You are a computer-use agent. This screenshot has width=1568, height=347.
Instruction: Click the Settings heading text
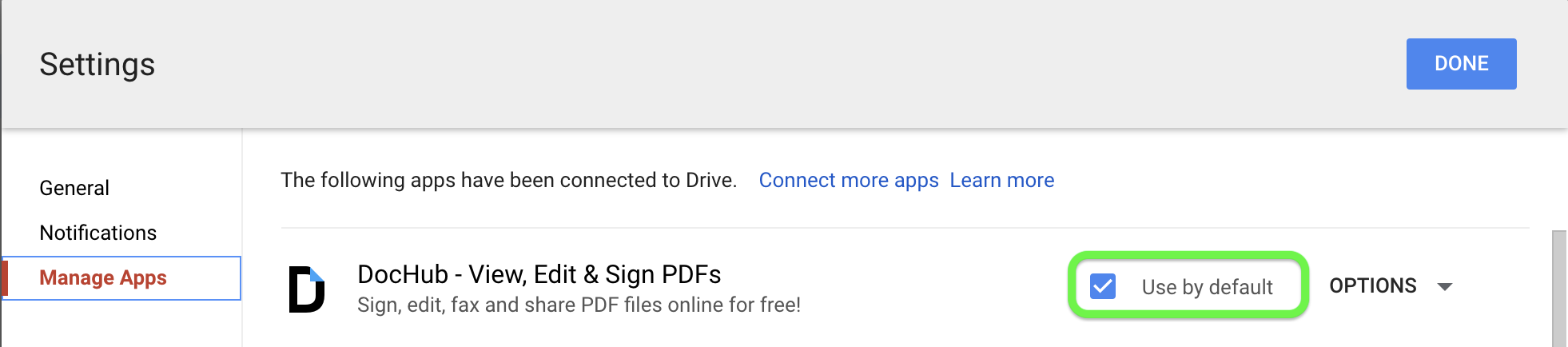coord(98,64)
